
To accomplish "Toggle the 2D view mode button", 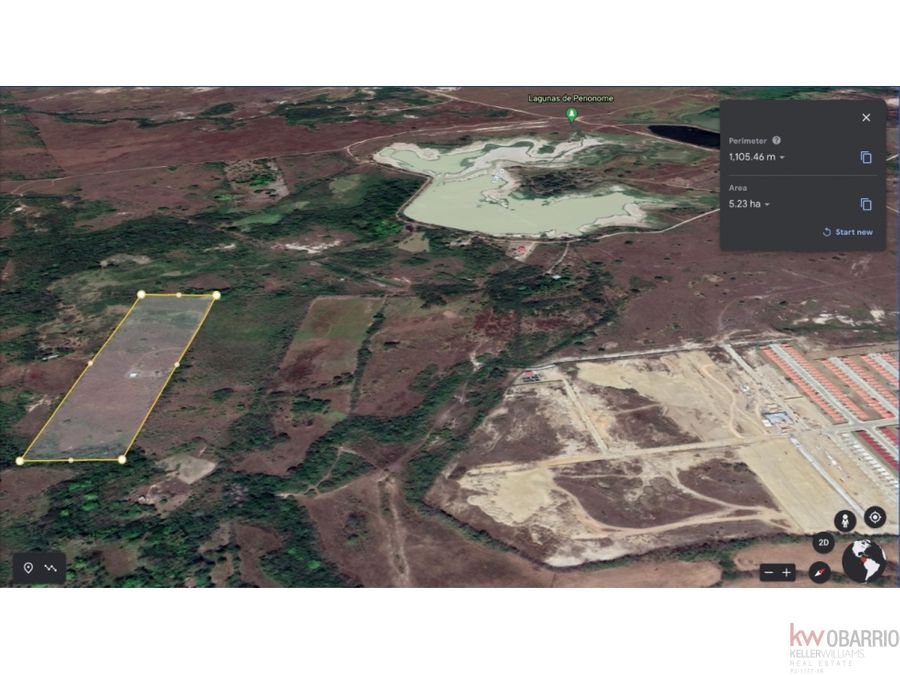I will point(824,542).
